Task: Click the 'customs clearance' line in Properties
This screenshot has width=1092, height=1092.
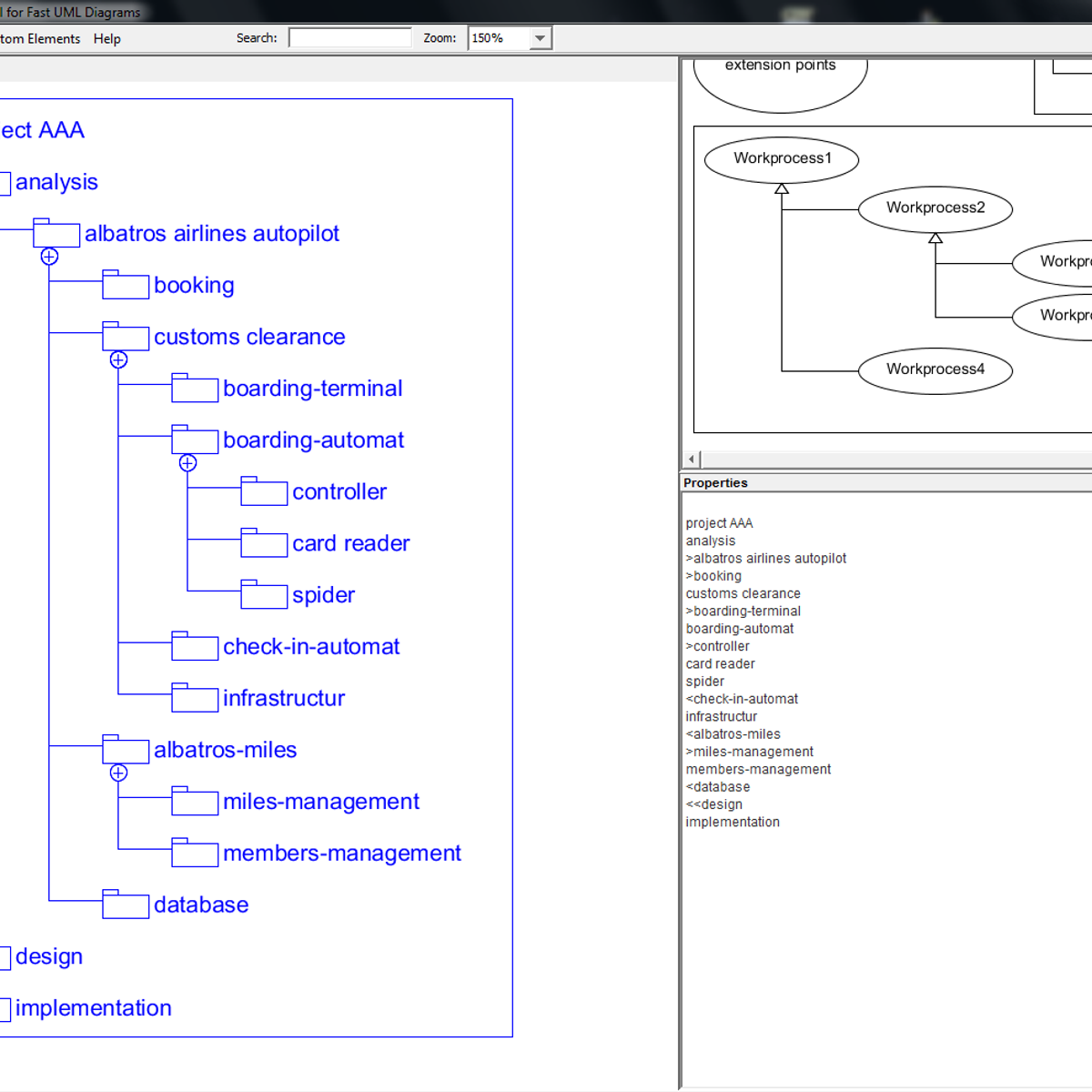Action: coord(743,593)
